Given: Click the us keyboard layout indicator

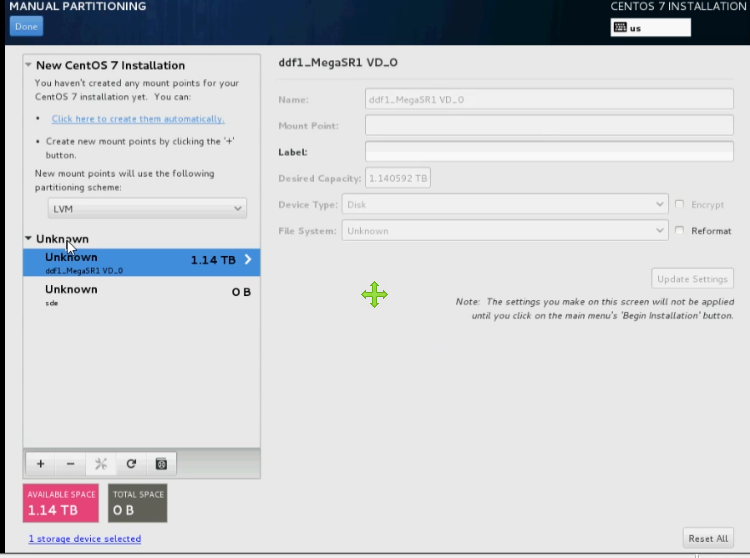Looking at the screenshot, I should (651, 27).
